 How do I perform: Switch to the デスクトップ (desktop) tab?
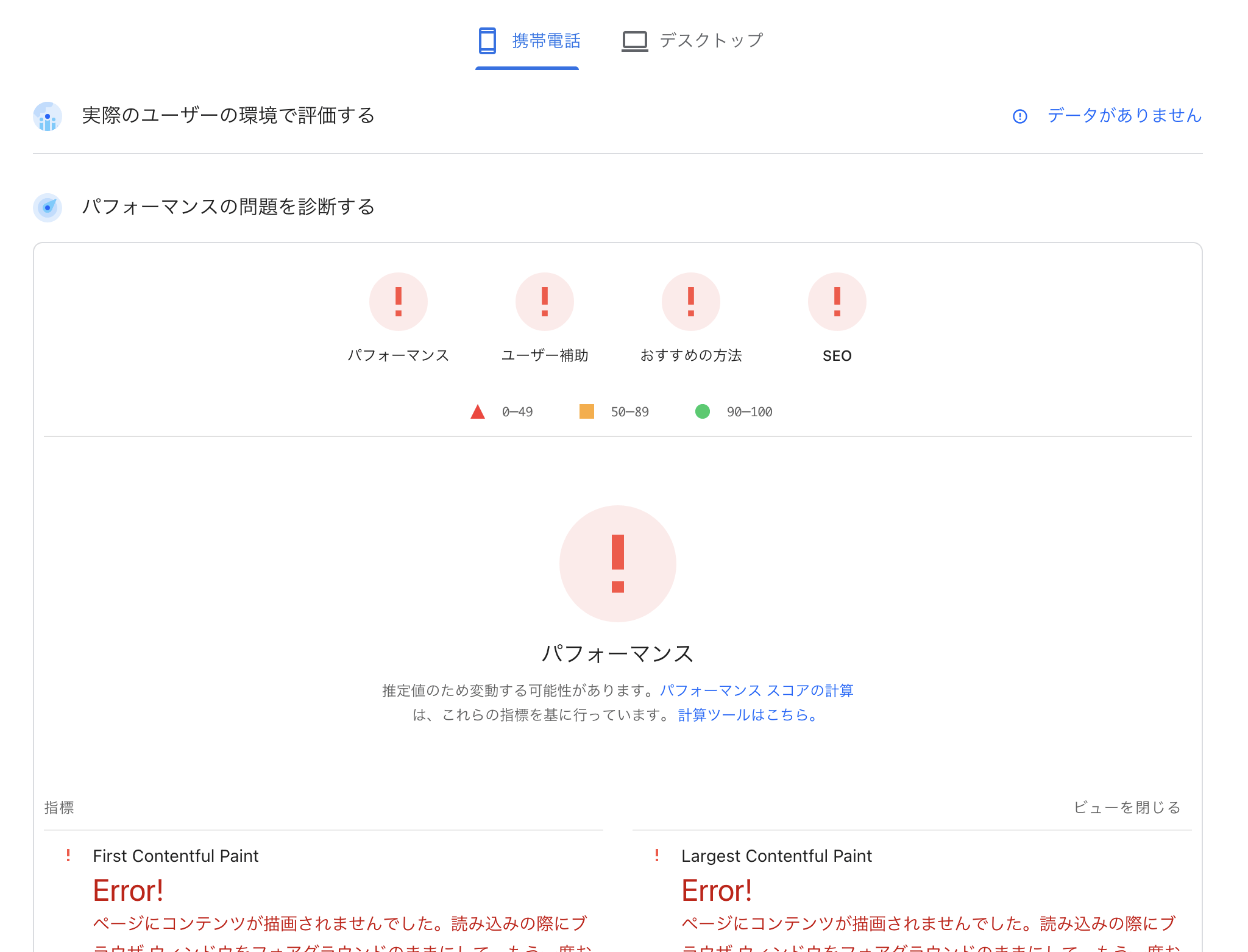(692, 41)
